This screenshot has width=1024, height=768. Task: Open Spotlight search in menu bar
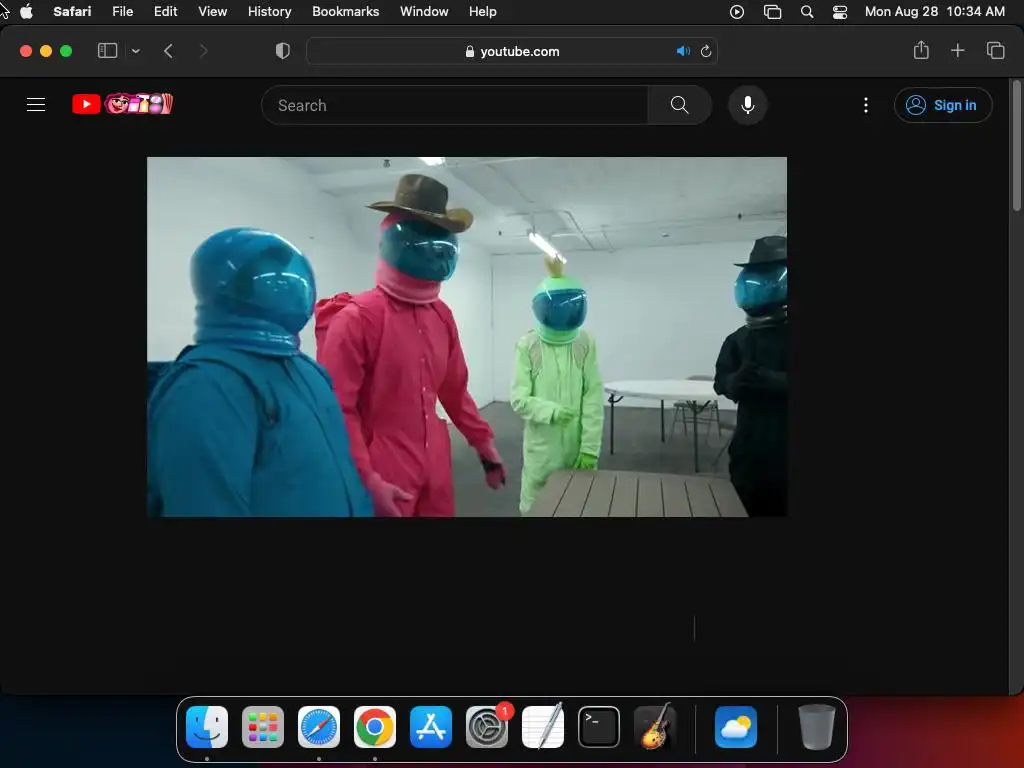click(807, 12)
